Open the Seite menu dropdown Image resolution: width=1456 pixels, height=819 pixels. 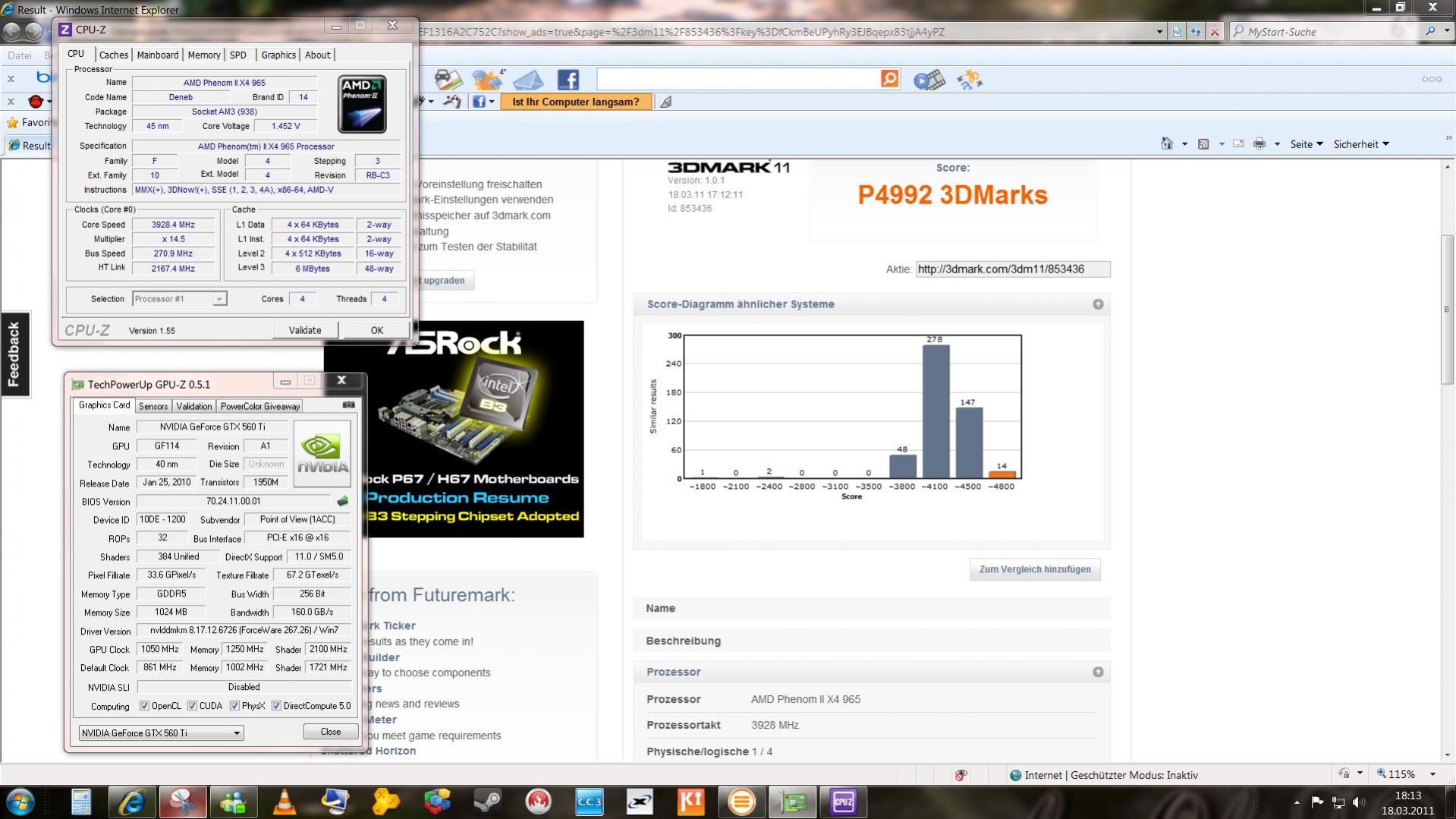coord(1307,143)
